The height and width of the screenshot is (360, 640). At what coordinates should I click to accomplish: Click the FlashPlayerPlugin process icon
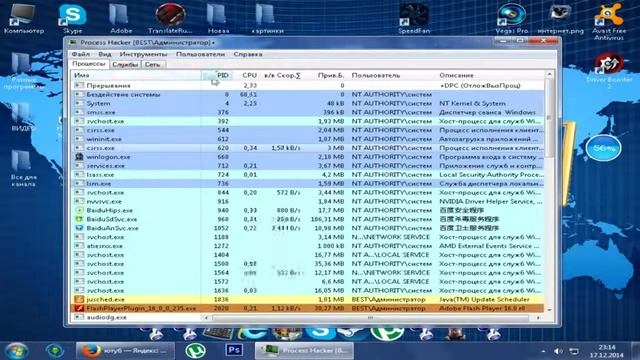tap(79, 308)
